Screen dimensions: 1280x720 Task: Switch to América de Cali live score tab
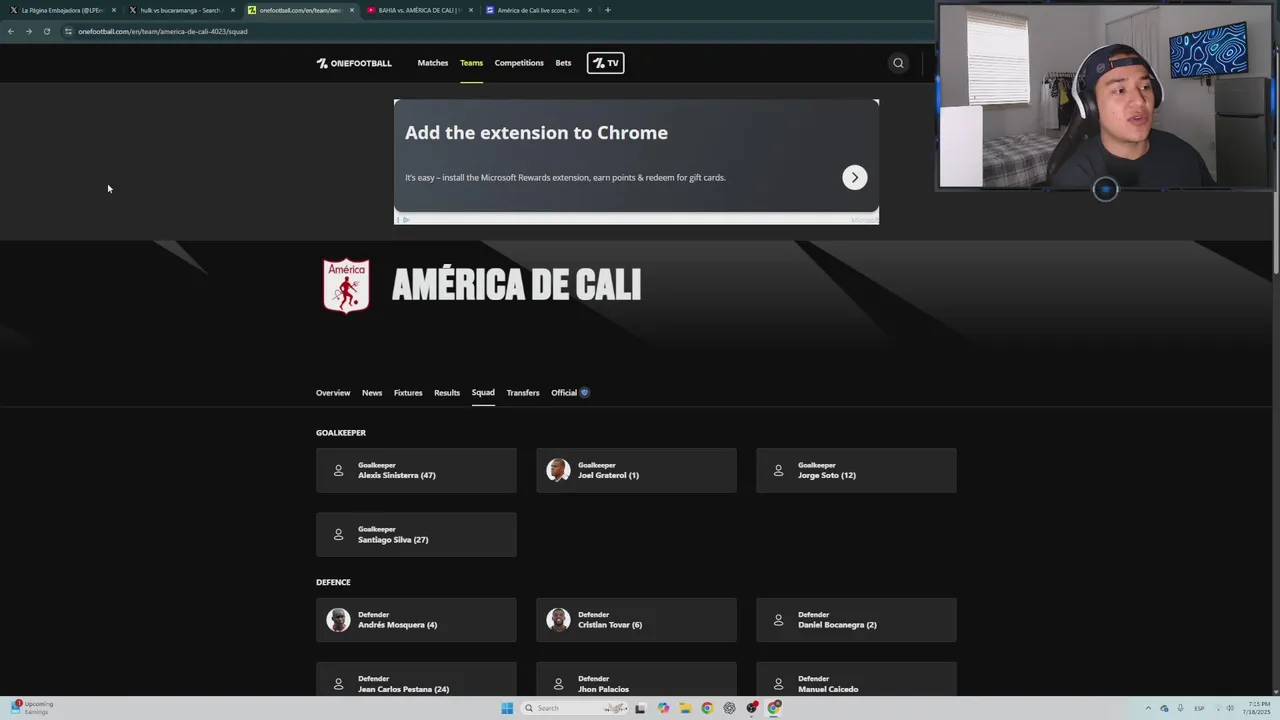click(x=538, y=10)
